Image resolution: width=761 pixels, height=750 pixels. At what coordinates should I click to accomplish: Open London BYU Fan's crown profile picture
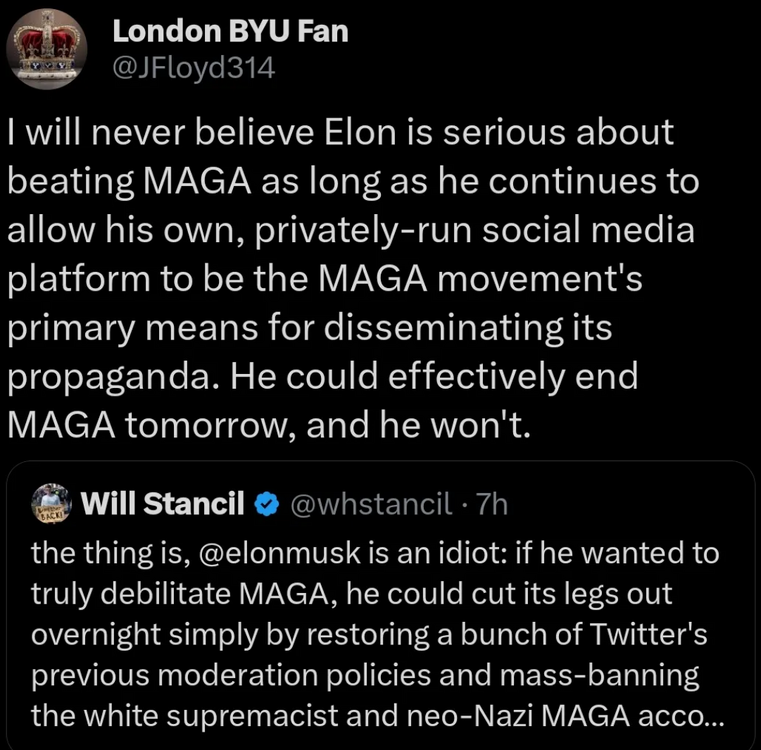coord(46,48)
